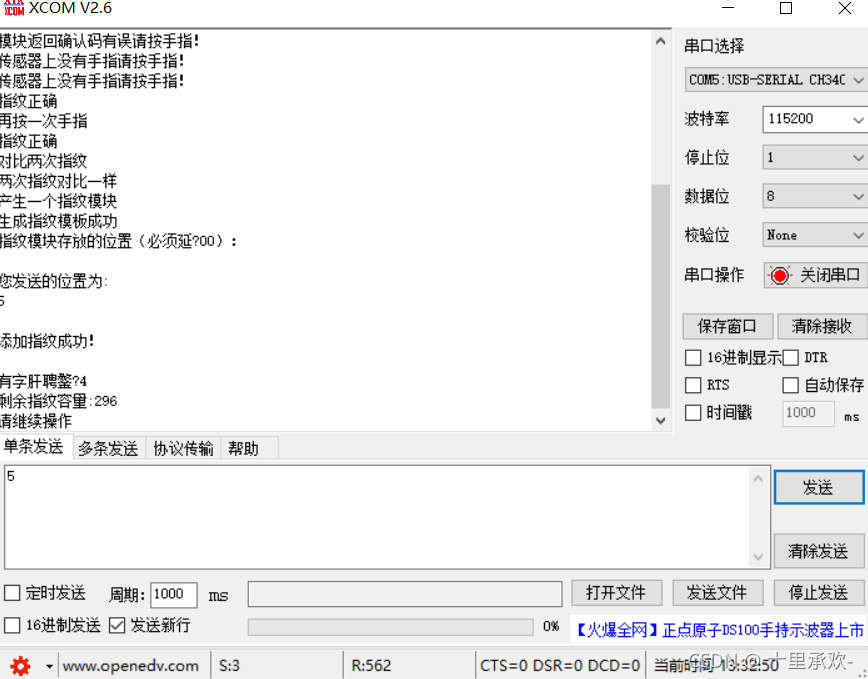The width and height of the screenshot is (868, 679).
Task: Maximize the XCOM window
Action: (786, 8)
